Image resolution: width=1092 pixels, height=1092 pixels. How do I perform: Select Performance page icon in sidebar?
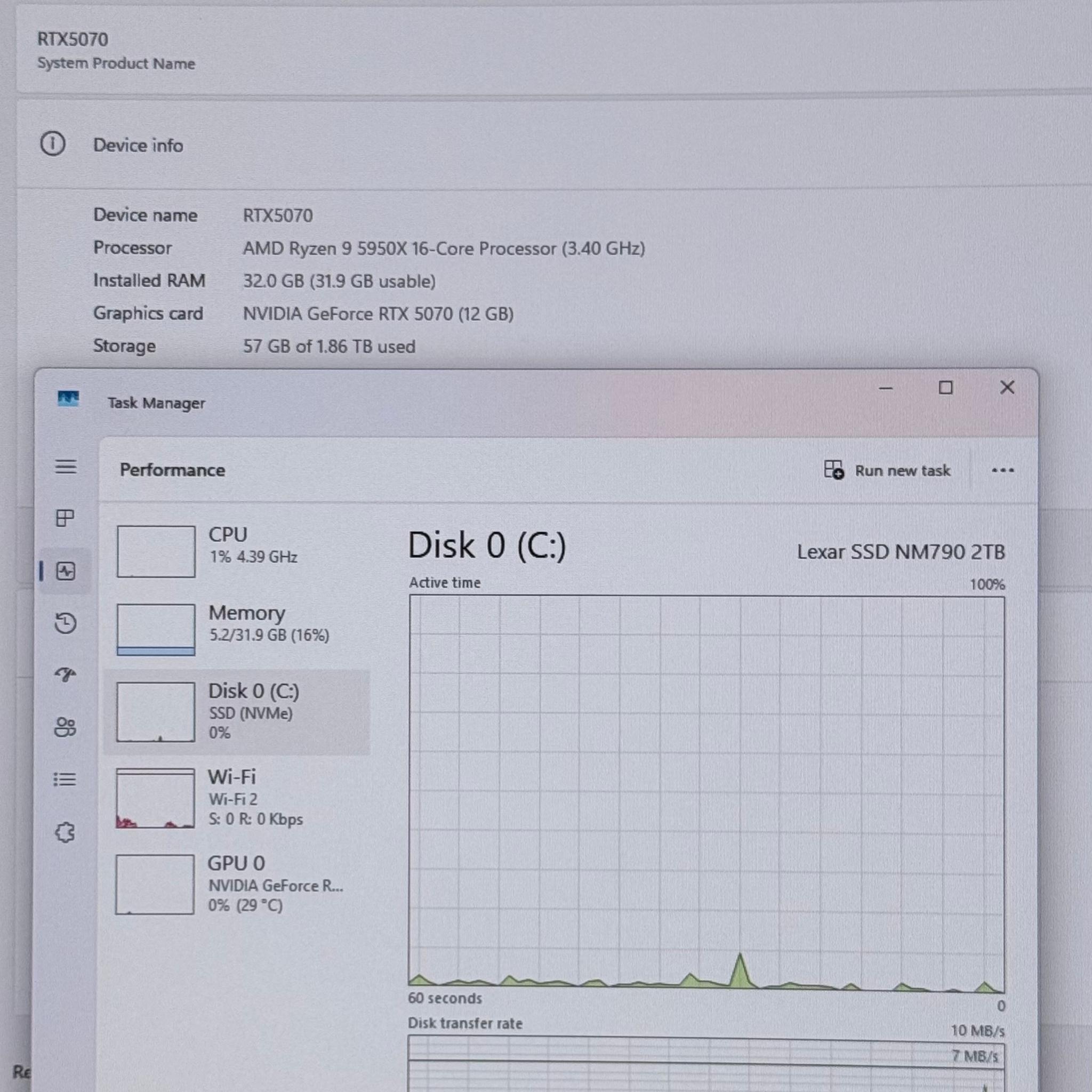[66, 571]
